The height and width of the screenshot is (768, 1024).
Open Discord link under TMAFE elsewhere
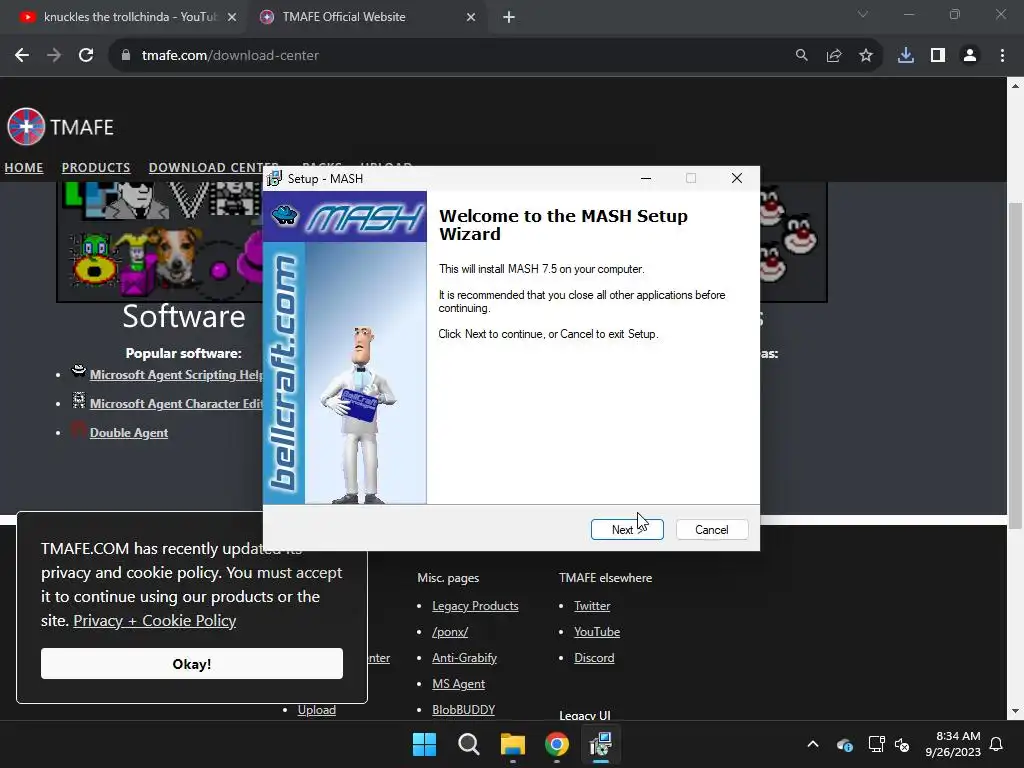(594, 658)
